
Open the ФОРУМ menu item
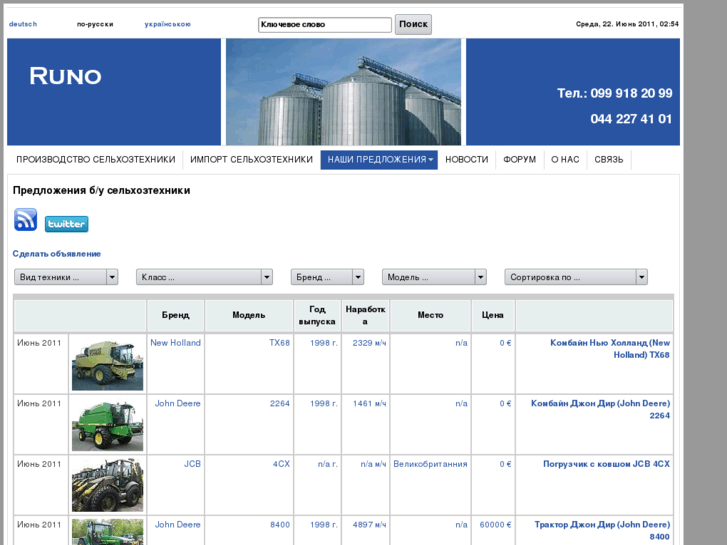pyautogui.click(x=520, y=160)
